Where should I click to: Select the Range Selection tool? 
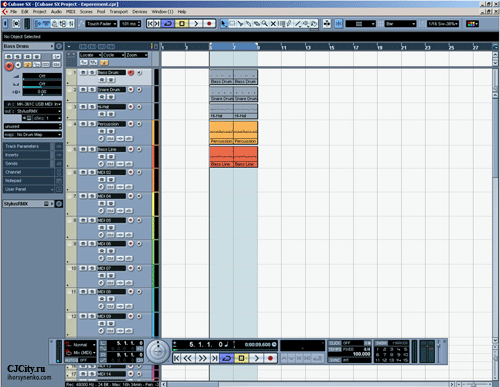coord(232,24)
